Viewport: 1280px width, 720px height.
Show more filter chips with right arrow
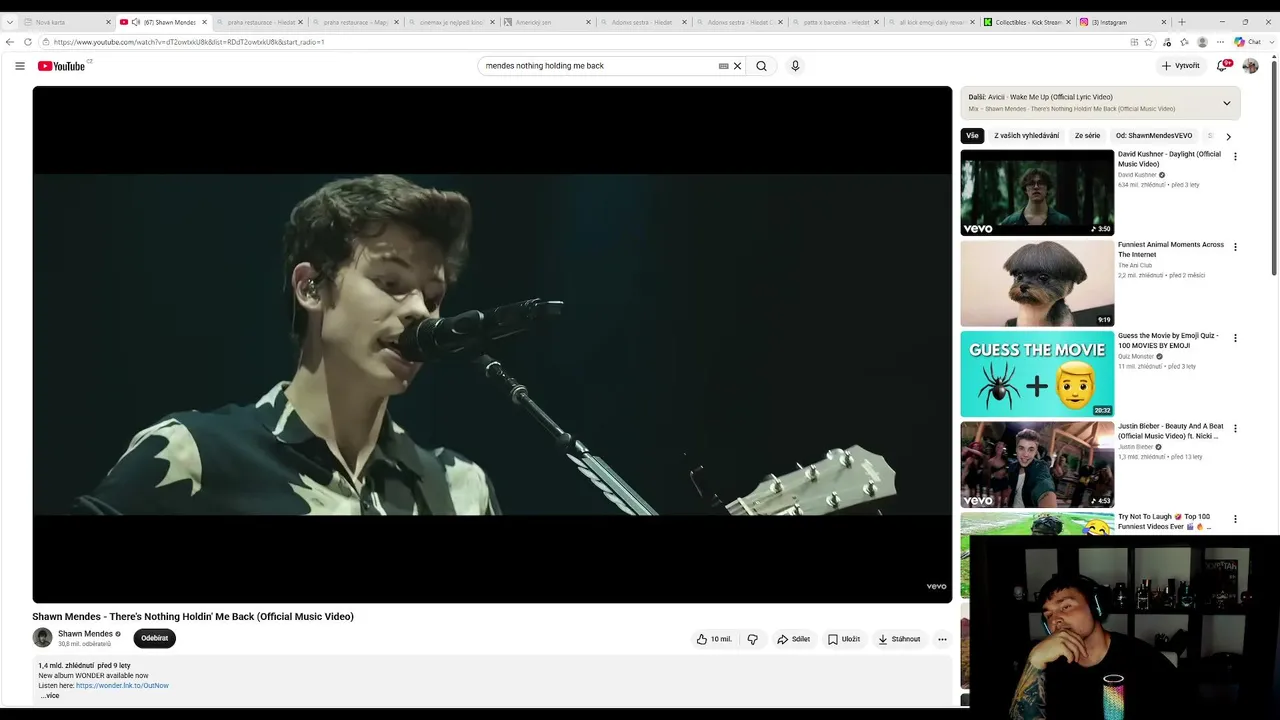[1228, 136]
